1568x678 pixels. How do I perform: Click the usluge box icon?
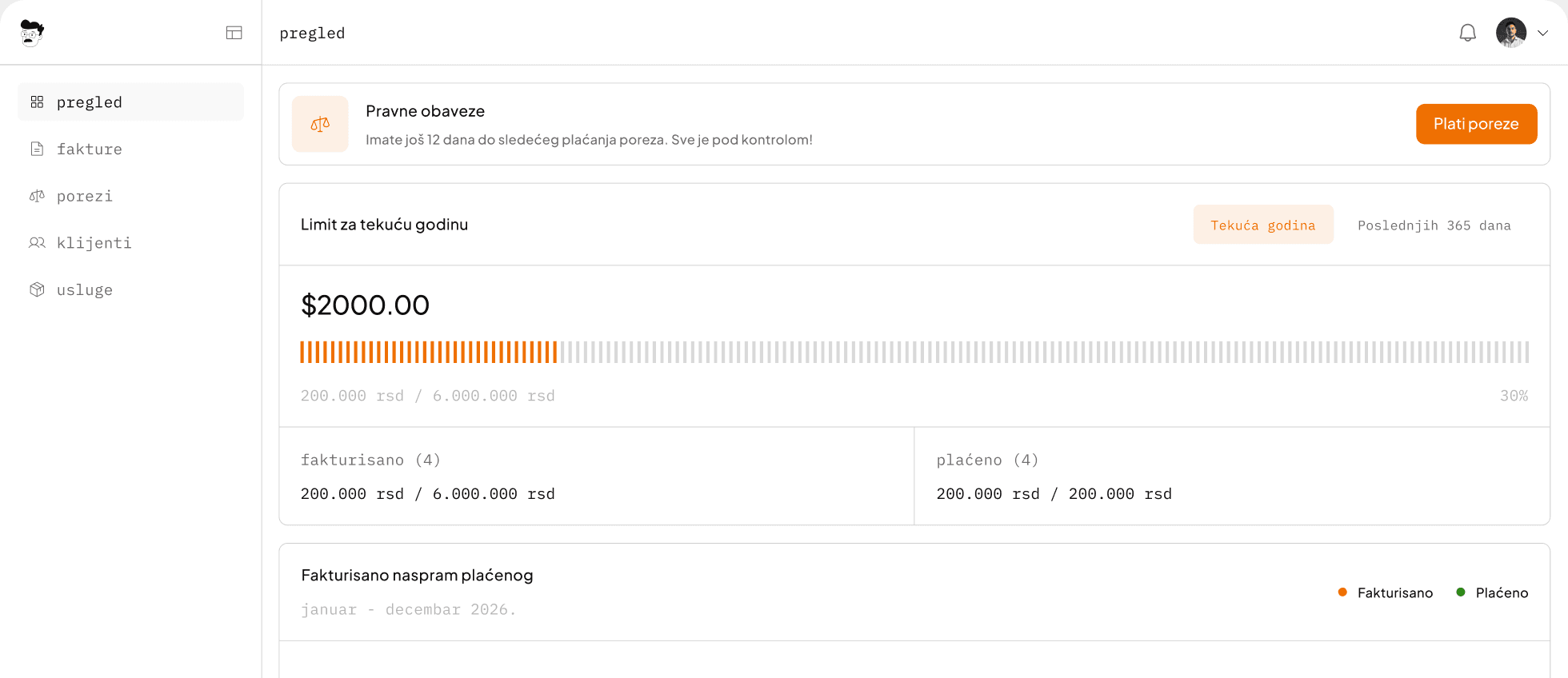pyautogui.click(x=37, y=289)
